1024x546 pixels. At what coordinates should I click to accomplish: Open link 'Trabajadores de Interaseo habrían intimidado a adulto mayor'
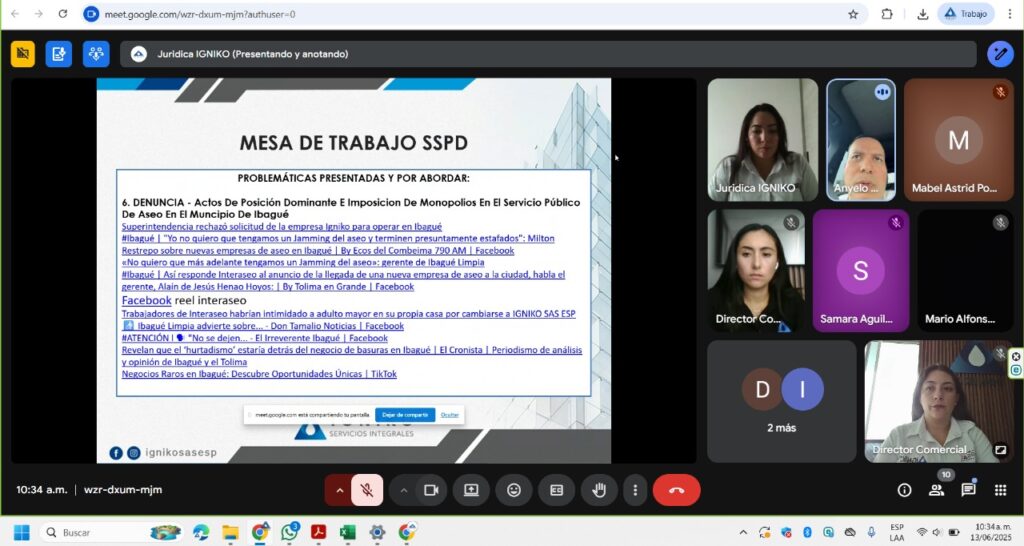[348, 313]
